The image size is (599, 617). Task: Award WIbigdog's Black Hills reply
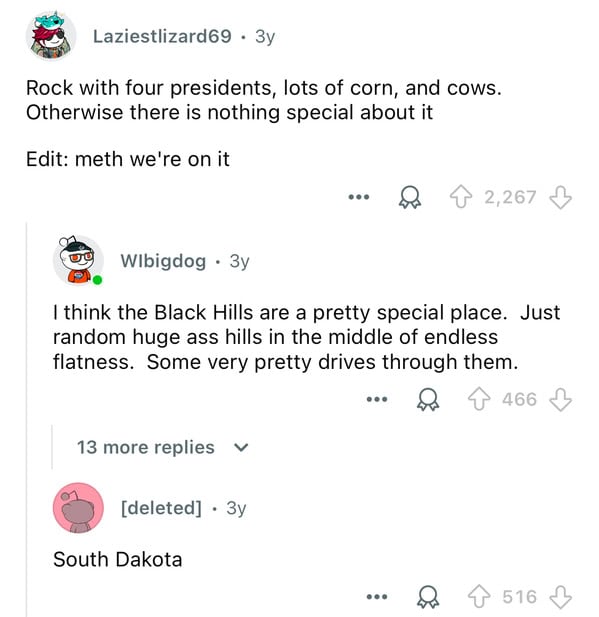428,399
